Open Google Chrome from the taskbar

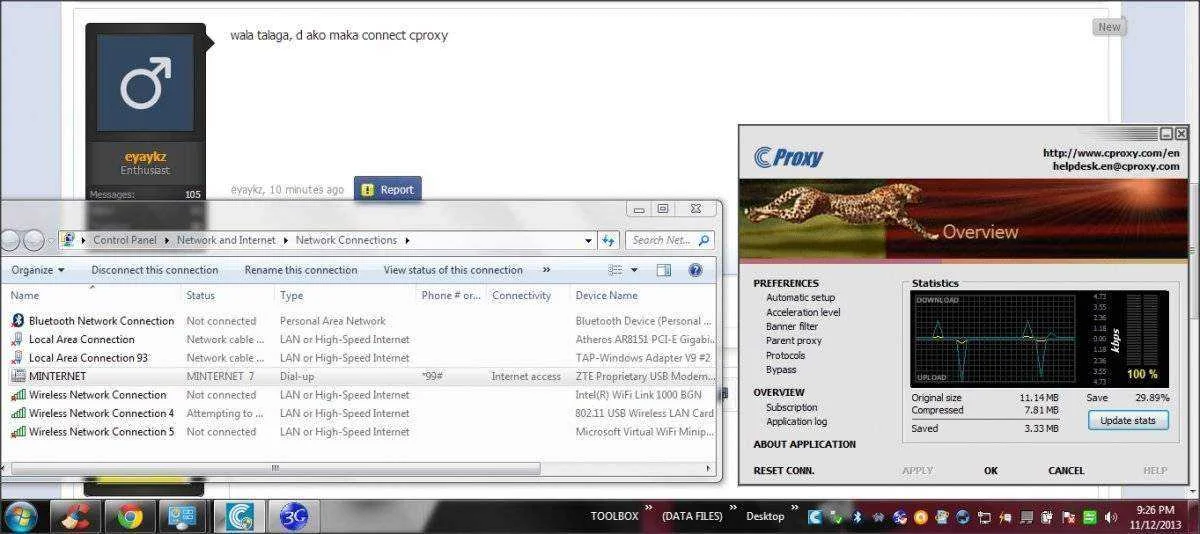pos(129,517)
